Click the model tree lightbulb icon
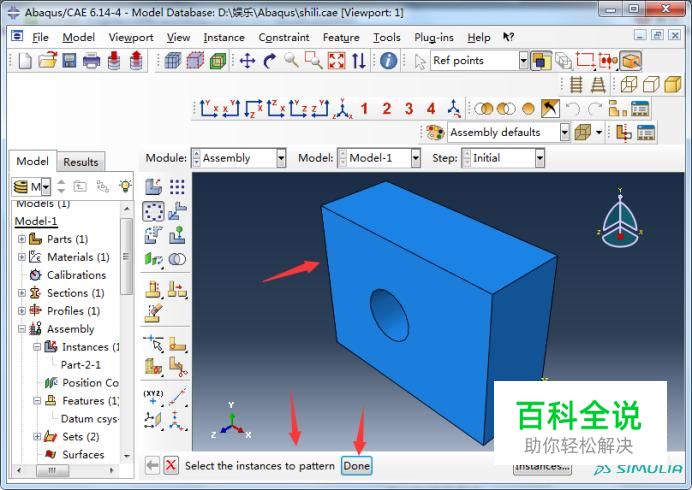This screenshot has width=692, height=490. click(x=125, y=186)
